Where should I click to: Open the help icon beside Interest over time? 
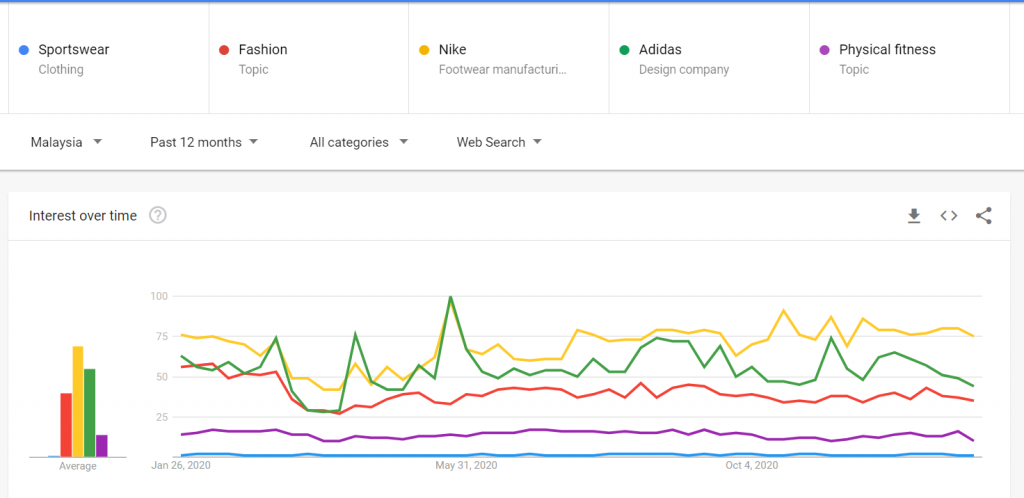(x=157, y=215)
